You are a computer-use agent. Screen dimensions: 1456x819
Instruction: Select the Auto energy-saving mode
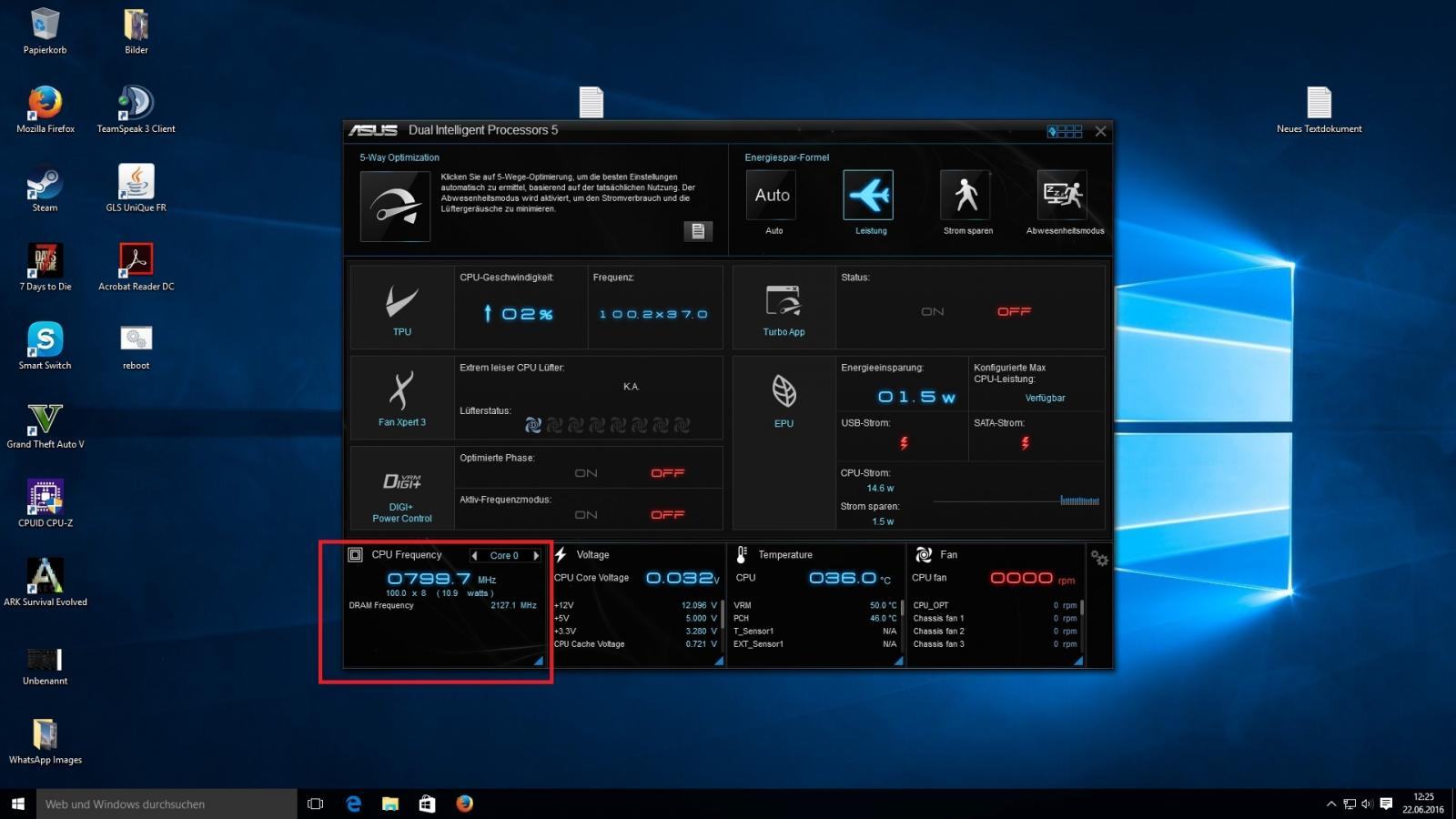(x=772, y=195)
